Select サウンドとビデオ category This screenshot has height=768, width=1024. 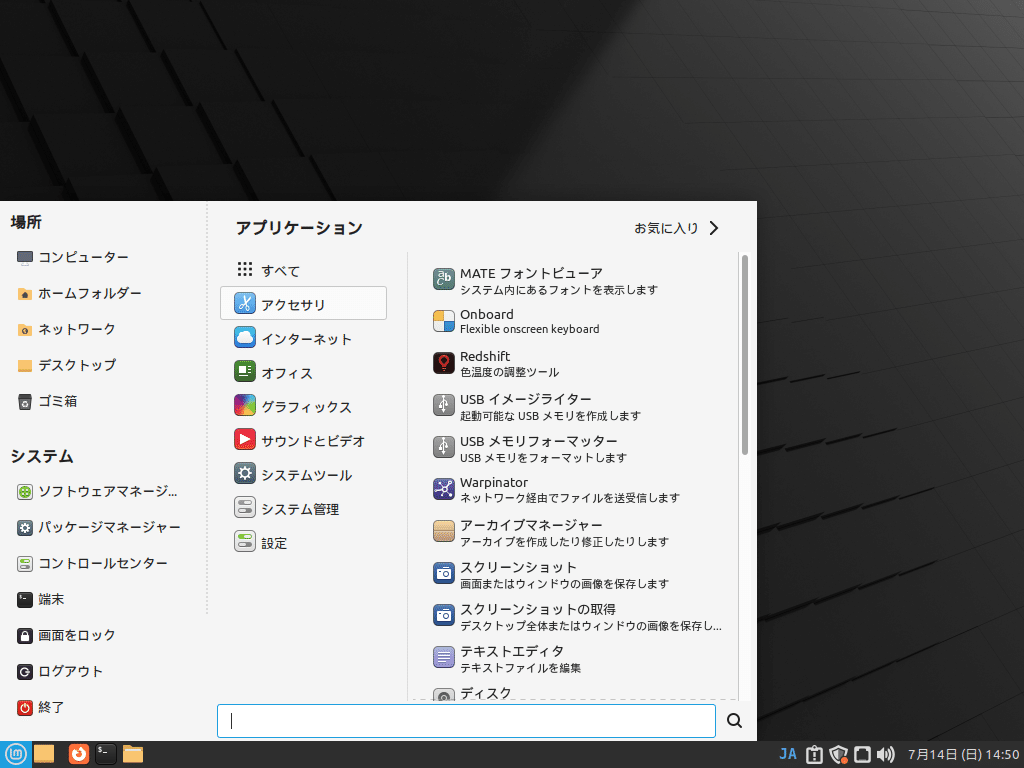[x=303, y=440]
